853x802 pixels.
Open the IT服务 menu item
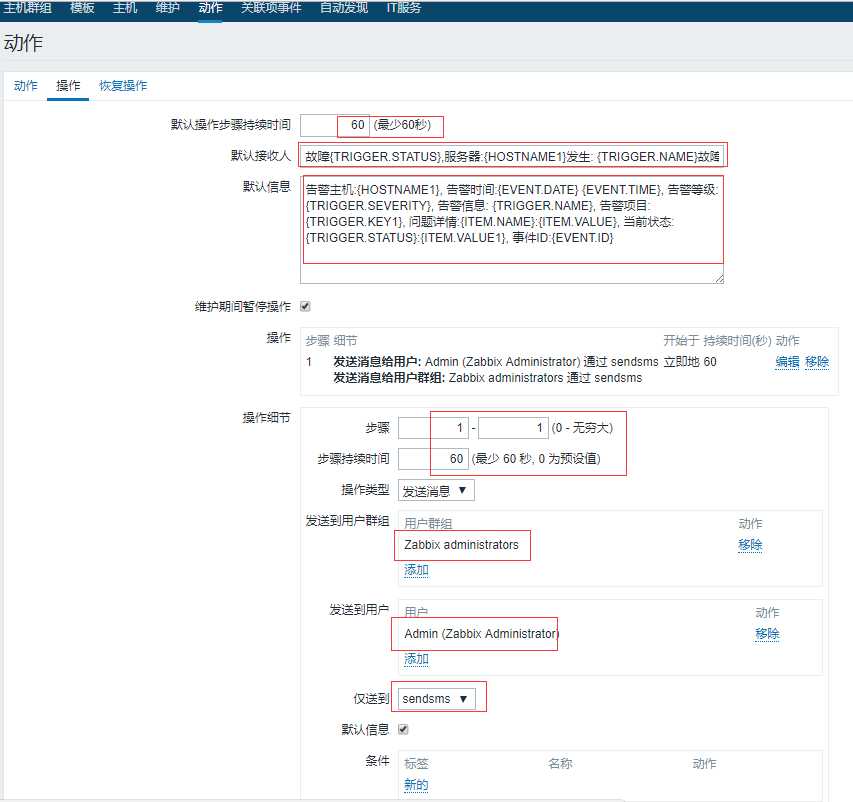pos(403,8)
